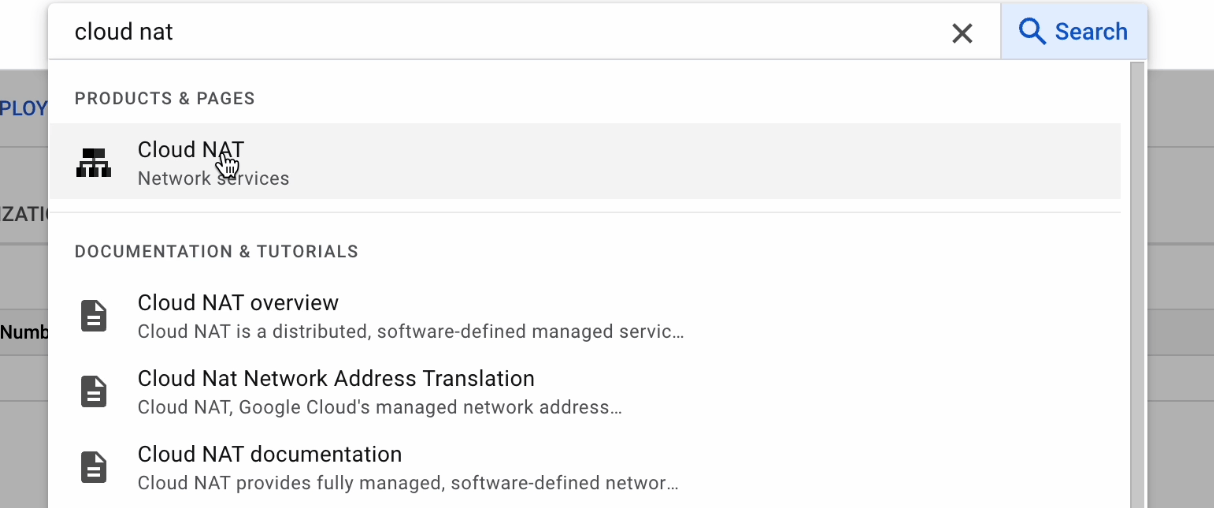1214x508 pixels.
Task: Click the Cloud NAT documentation page icon
Action: [94, 467]
